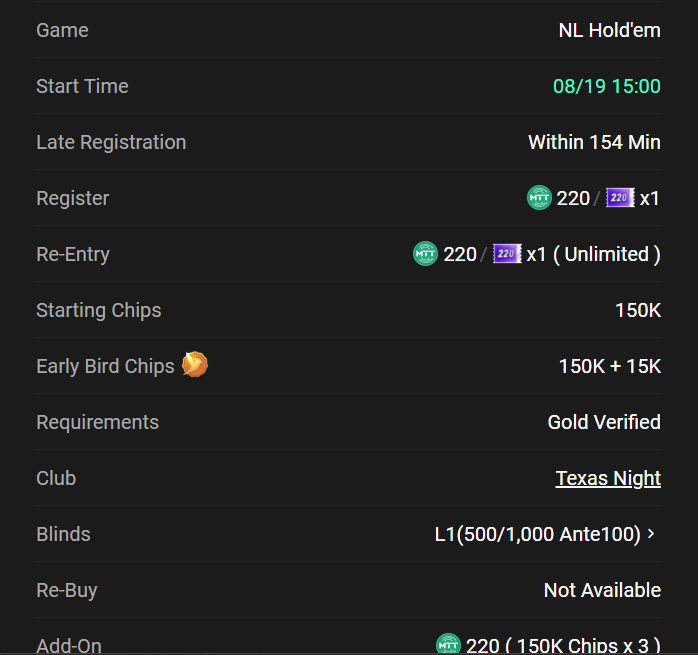Click the Within 154 Min text

(594, 142)
